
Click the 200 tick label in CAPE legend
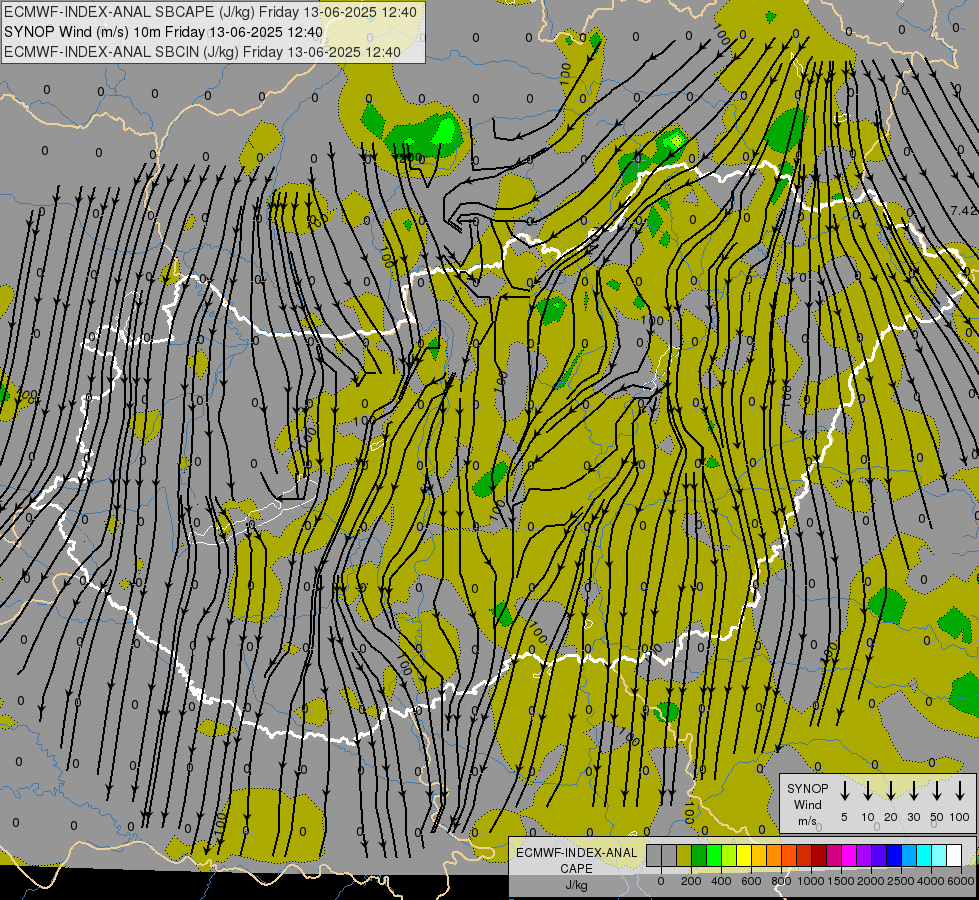[691, 881]
